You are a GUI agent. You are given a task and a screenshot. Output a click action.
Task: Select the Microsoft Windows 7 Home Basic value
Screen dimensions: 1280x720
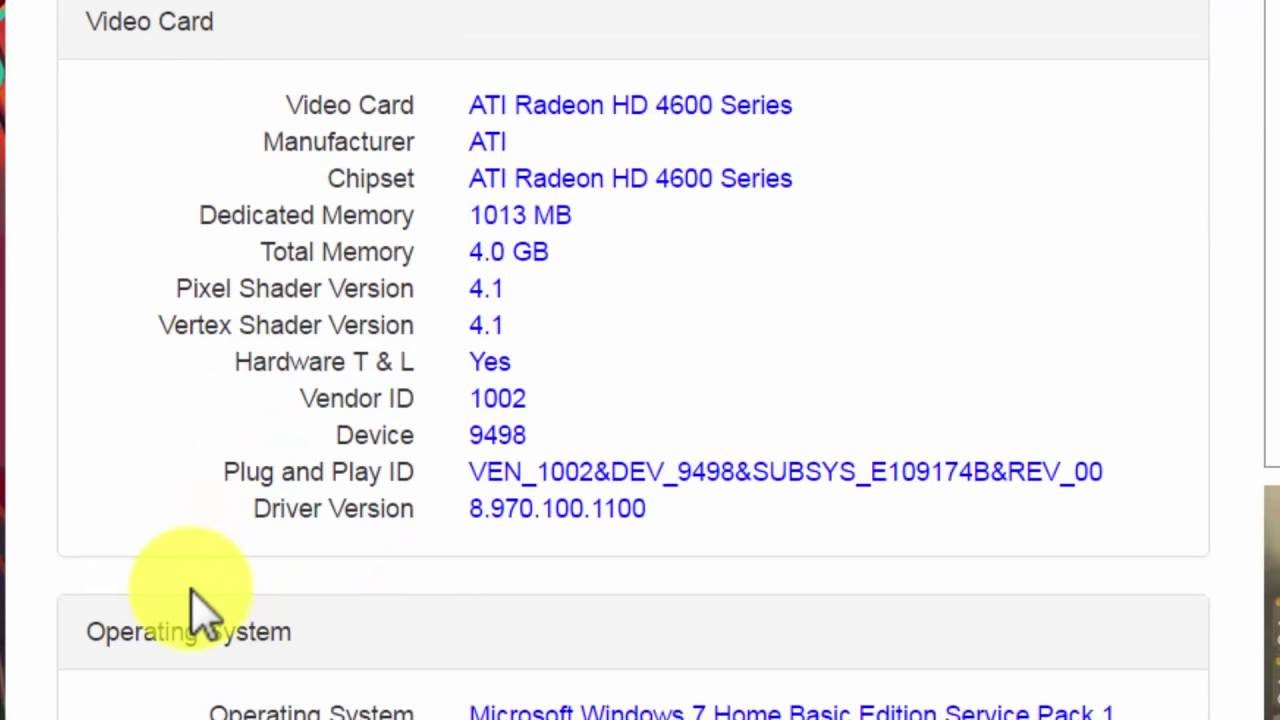pyautogui.click(x=790, y=711)
